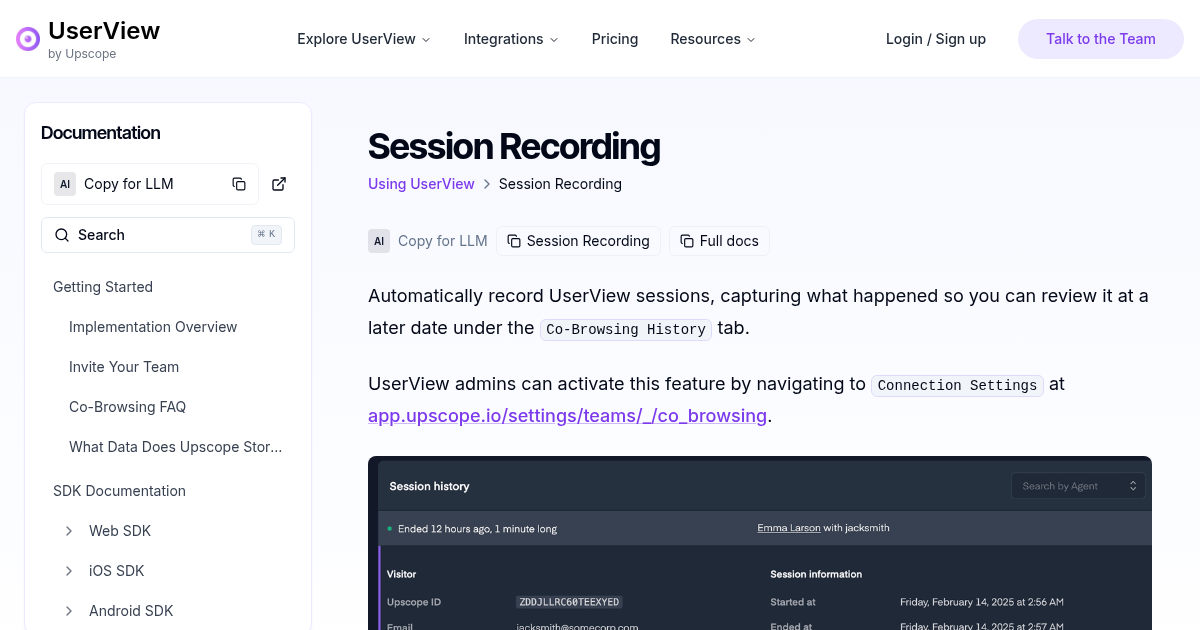The image size is (1200, 630).
Task: Open Resources dropdown menu
Action: 713,39
